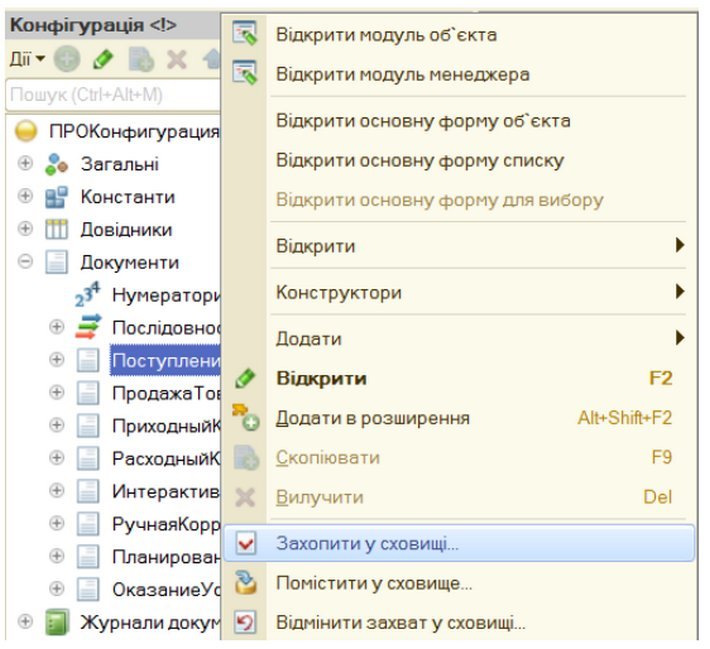Image resolution: width=710 pixels, height=649 pixels.
Task: Click the Пошук search input field
Action: [110, 95]
